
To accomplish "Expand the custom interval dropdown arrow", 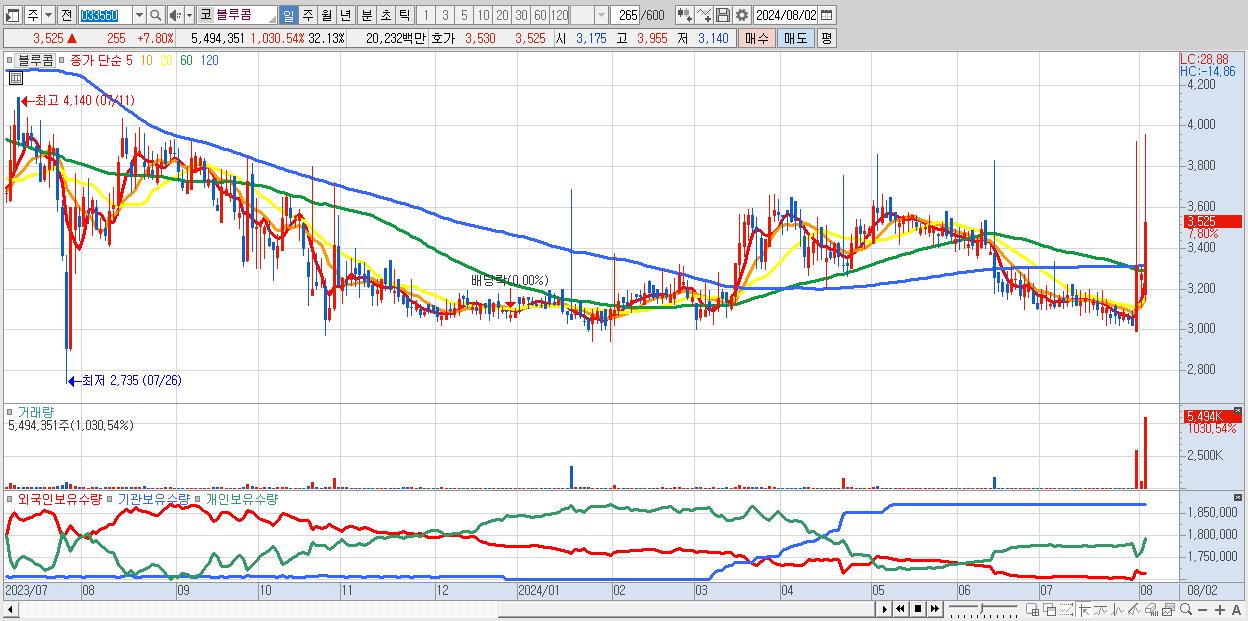I will point(601,15).
